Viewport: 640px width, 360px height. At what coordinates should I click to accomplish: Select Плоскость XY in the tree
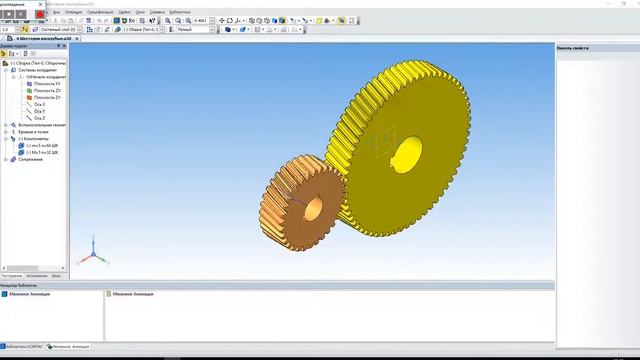(x=47, y=84)
